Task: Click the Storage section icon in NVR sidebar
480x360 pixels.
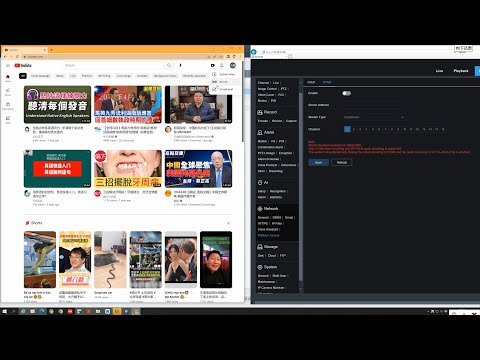Action: (x=260, y=247)
